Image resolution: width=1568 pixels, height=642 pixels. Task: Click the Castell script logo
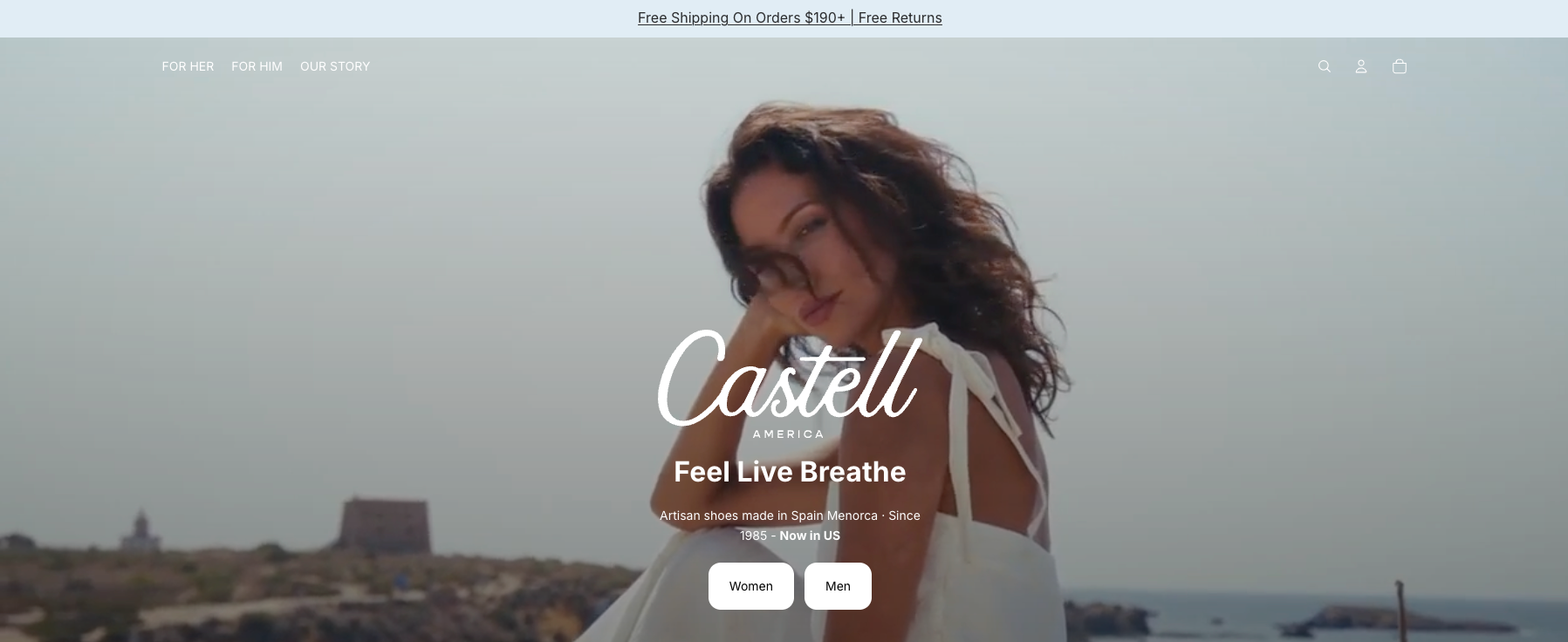[789, 378]
